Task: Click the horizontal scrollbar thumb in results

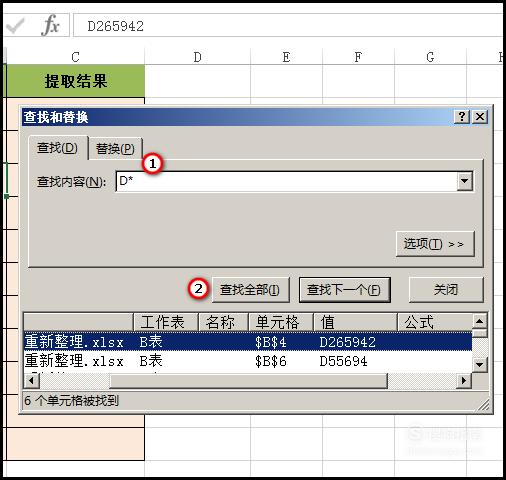Action: click(248, 380)
